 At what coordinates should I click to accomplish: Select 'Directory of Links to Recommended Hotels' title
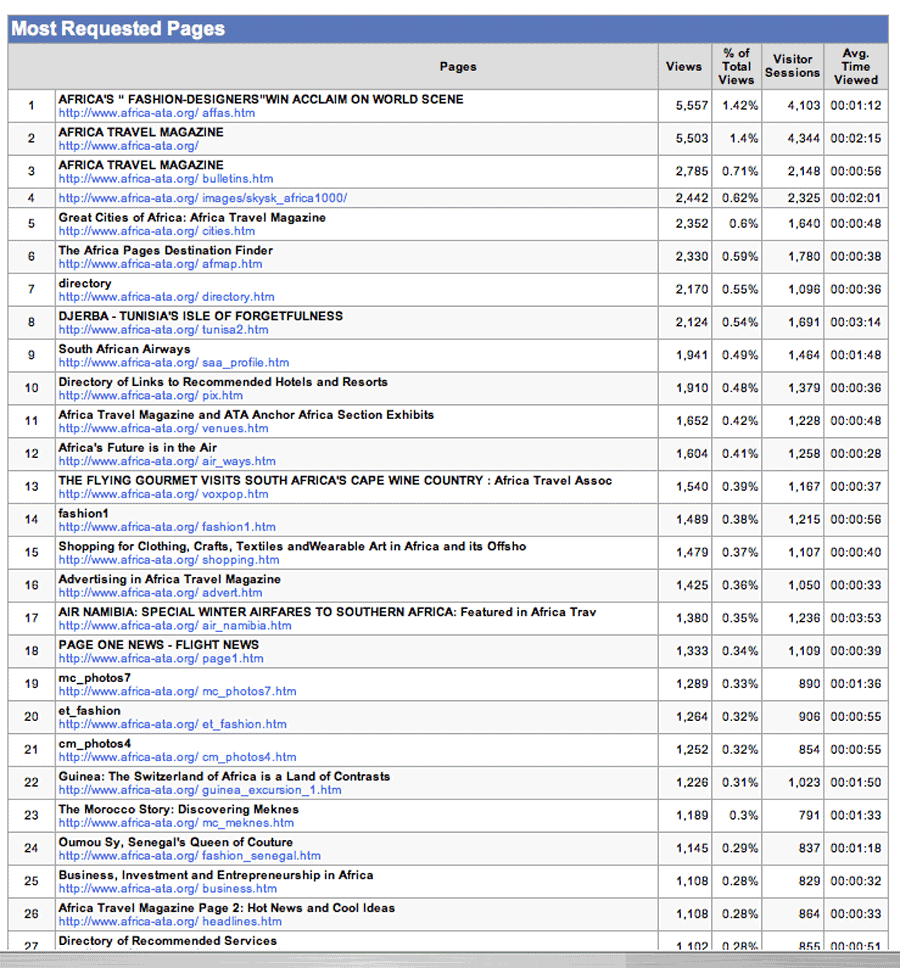coord(223,382)
